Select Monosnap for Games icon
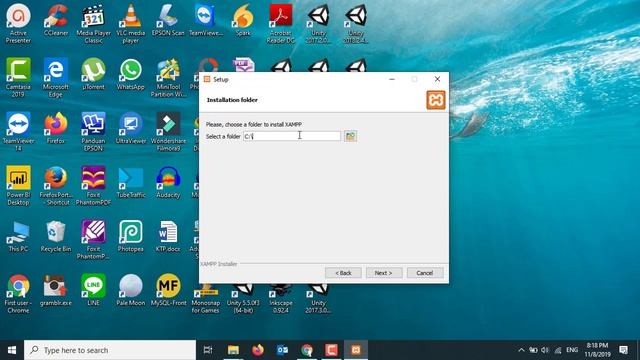 pos(206,300)
